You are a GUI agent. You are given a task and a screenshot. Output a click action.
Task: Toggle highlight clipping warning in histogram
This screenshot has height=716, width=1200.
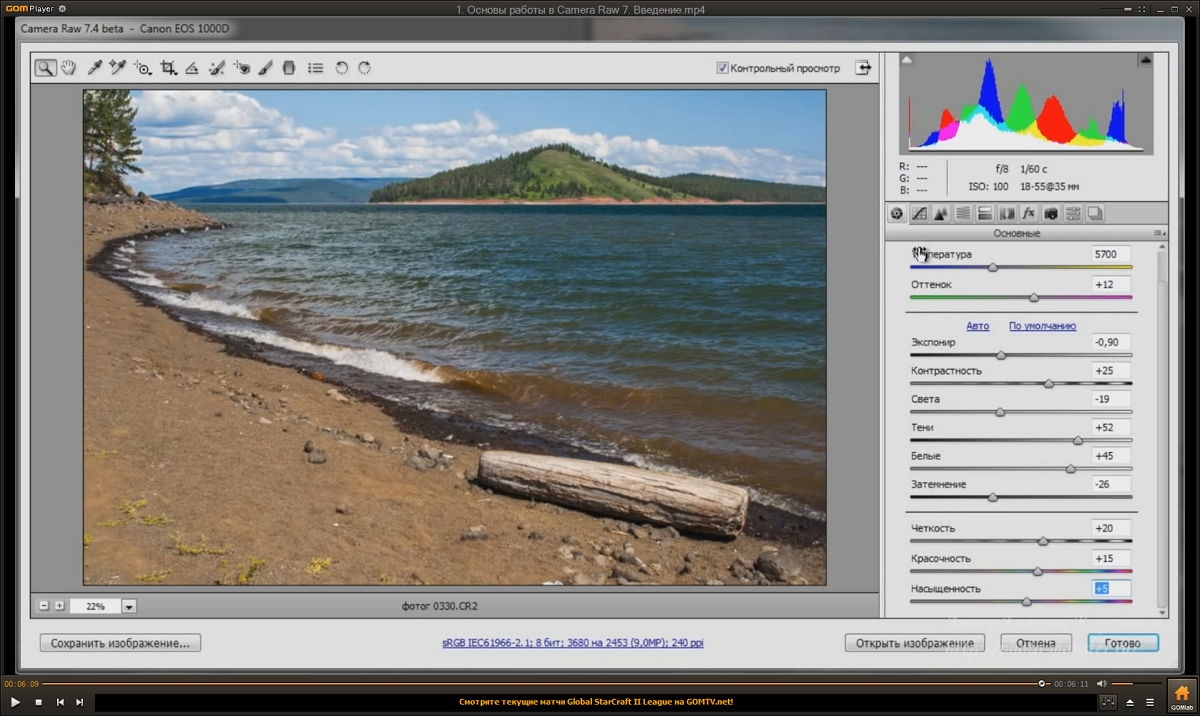[1145, 61]
